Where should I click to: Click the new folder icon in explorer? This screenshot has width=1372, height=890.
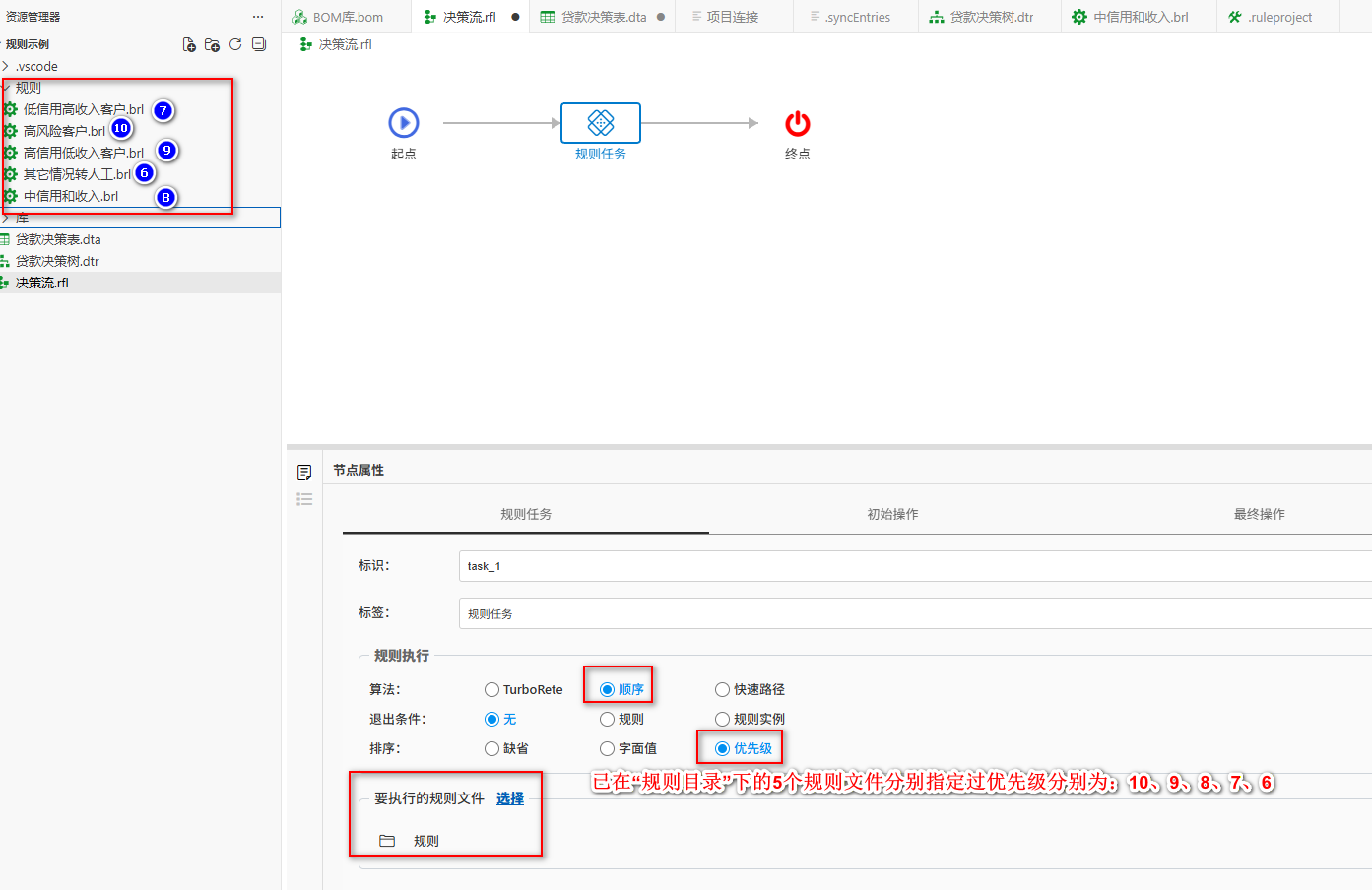212,44
